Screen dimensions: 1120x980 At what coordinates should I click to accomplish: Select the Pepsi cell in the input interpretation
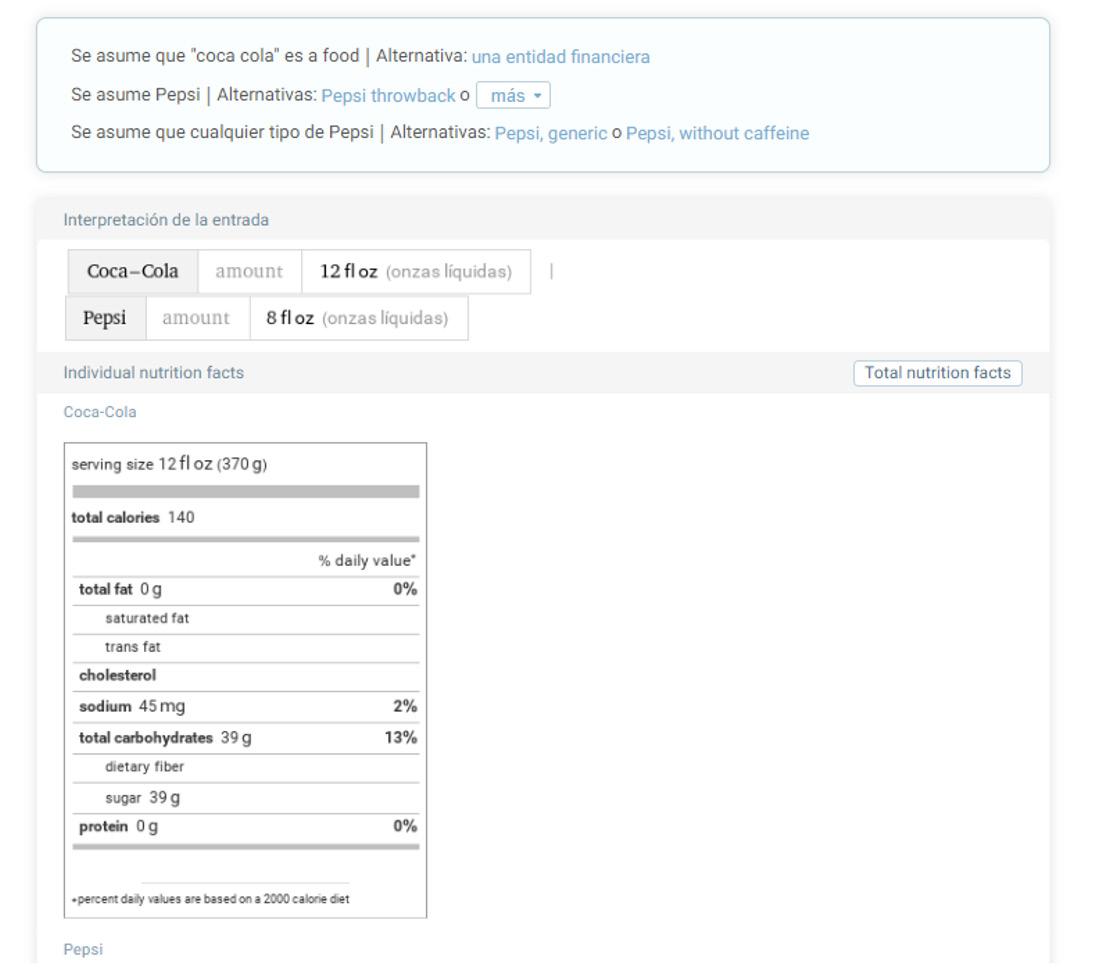click(x=105, y=318)
